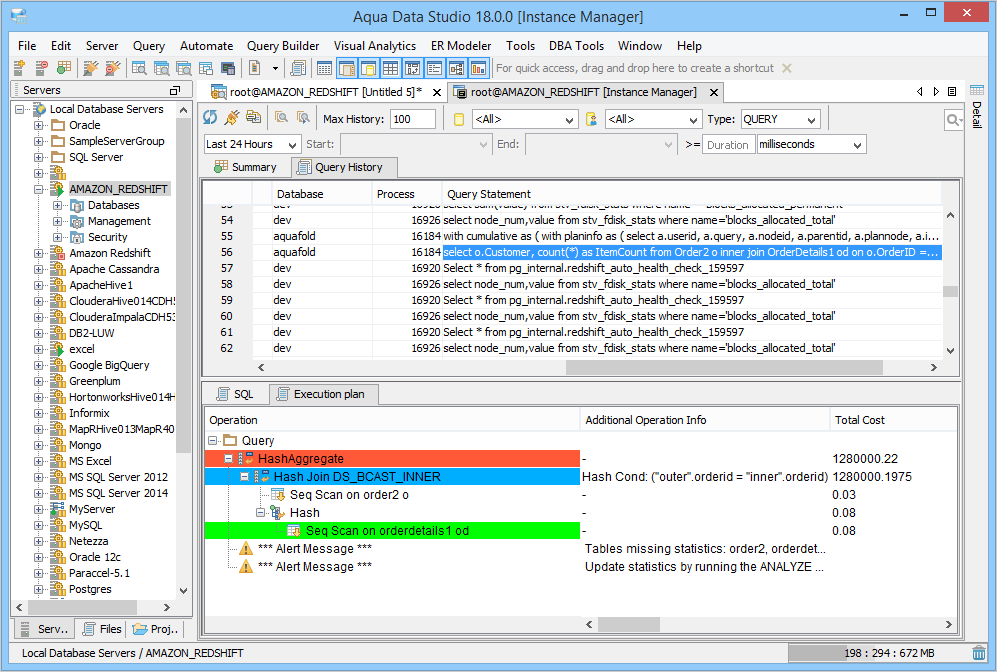The image size is (997, 672).
Task: Click the reconnect plug icon in Instance Manager
Action: point(232,118)
